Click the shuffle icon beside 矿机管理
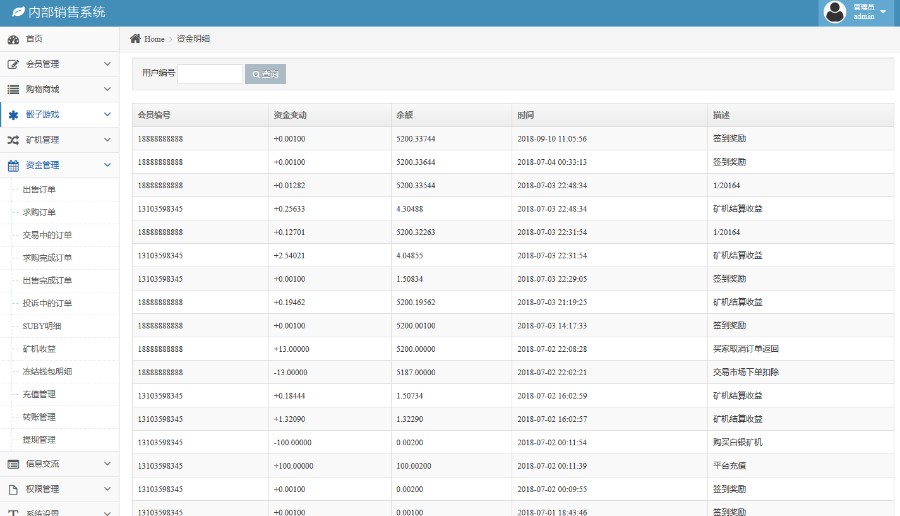This screenshot has height=516, width=900. 13,140
